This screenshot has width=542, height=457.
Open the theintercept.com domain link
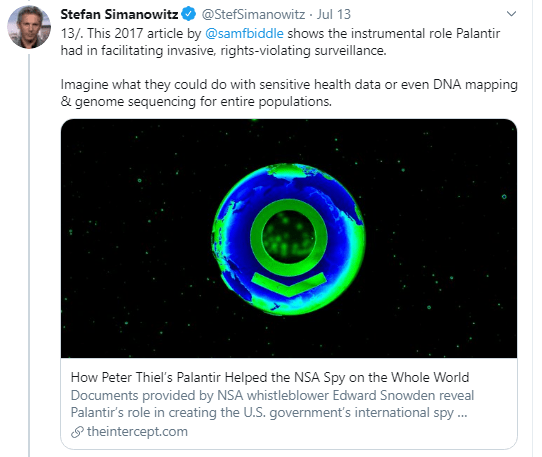(137, 431)
